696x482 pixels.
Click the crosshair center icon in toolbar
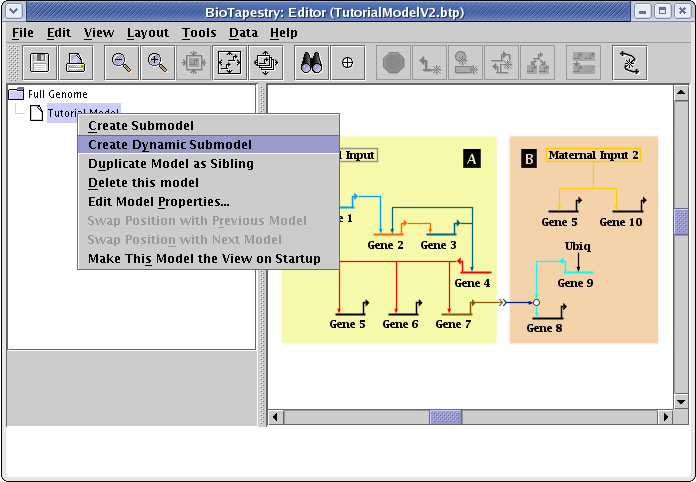[x=347, y=63]
